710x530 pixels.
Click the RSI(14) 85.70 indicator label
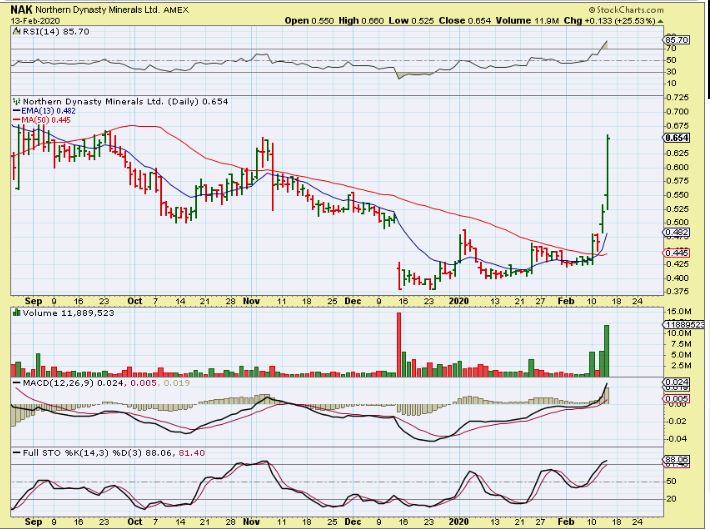[x=55, y=31]
